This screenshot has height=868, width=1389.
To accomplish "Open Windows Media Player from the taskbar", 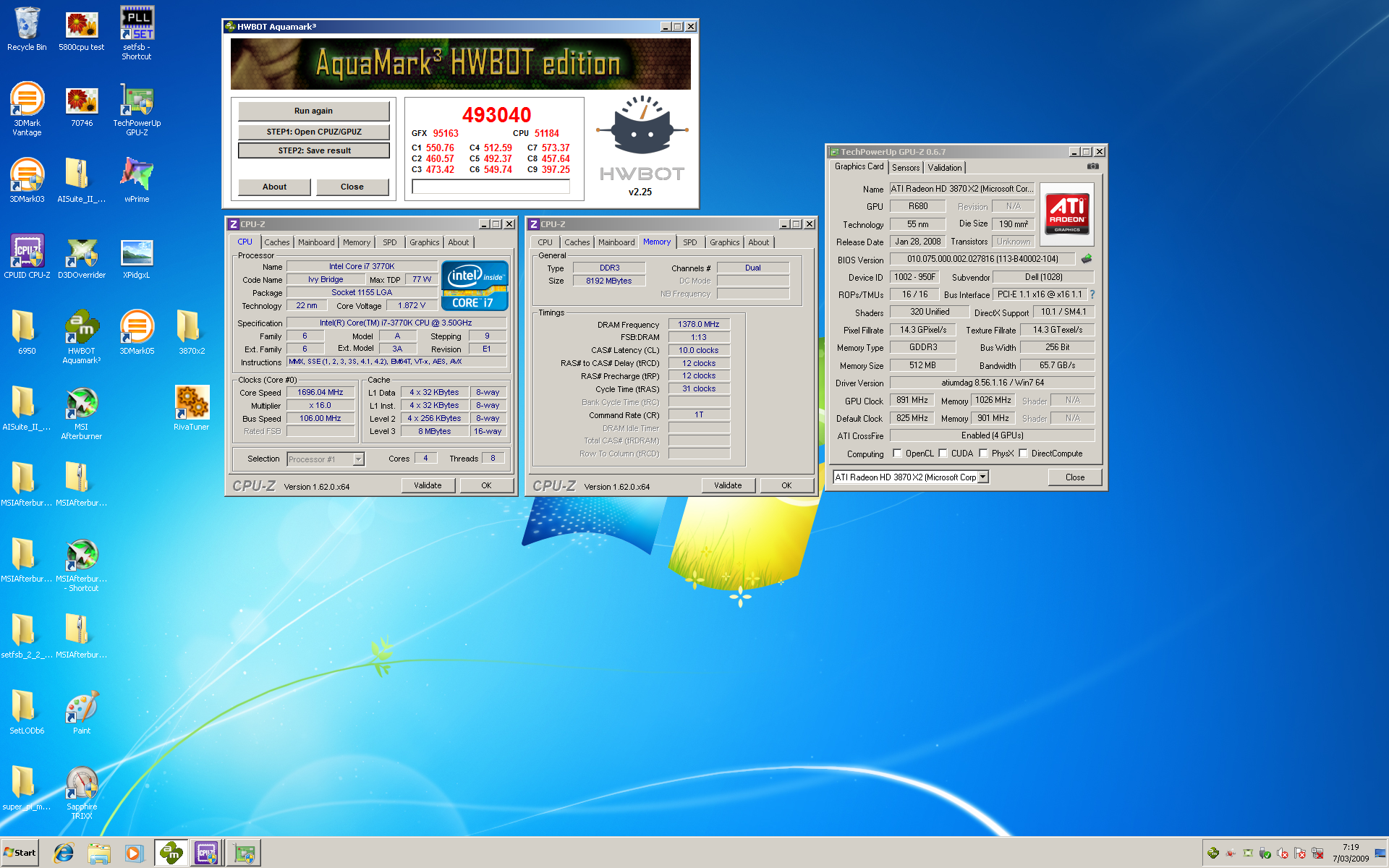I will pos(133,853).
